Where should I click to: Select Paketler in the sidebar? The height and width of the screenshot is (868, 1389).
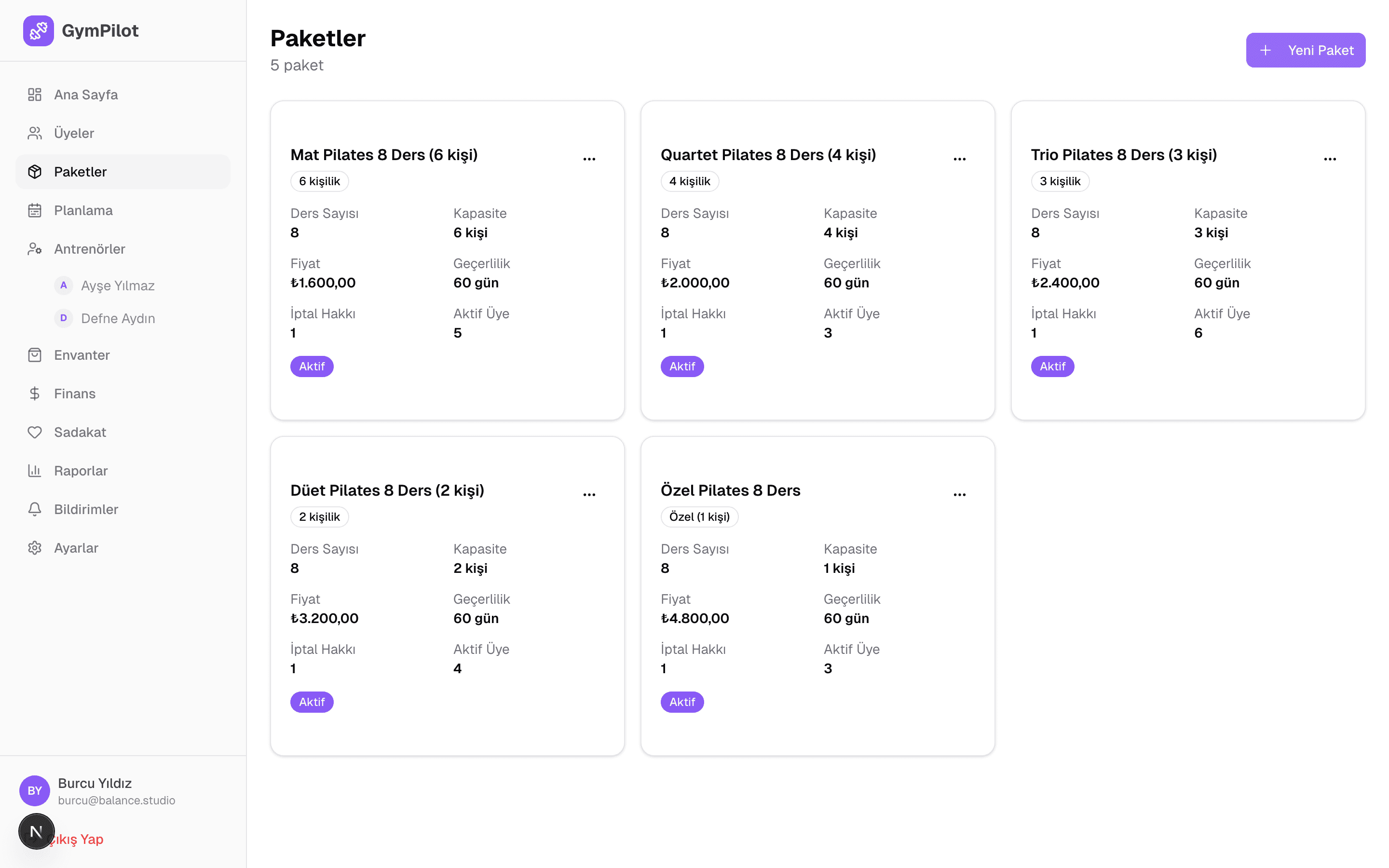[x=123, y=172]
